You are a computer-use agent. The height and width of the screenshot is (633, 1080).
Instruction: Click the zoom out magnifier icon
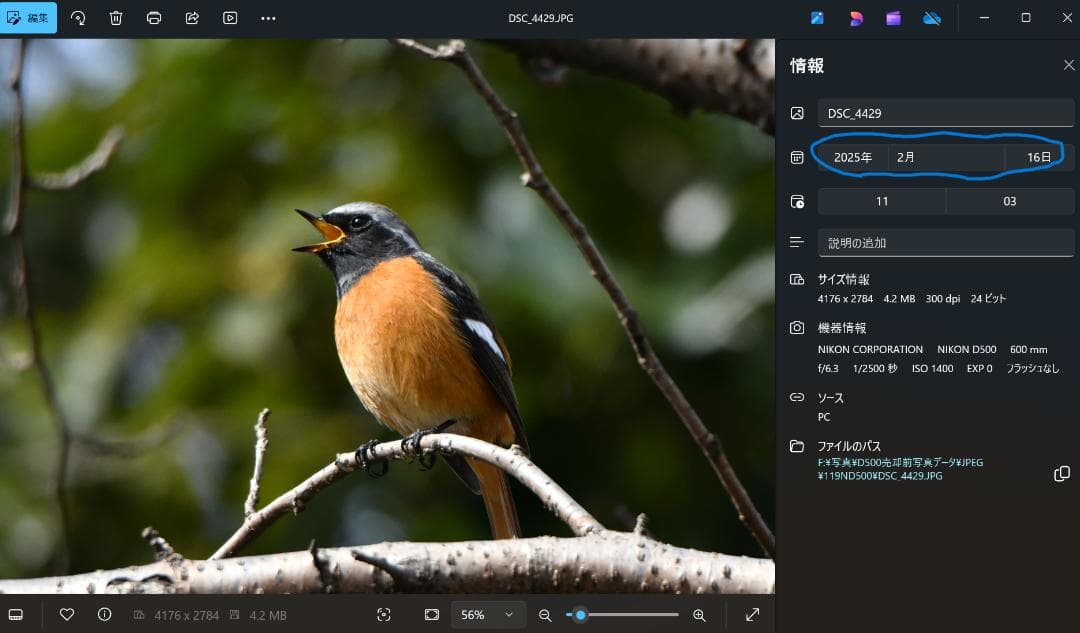point(545,615)
